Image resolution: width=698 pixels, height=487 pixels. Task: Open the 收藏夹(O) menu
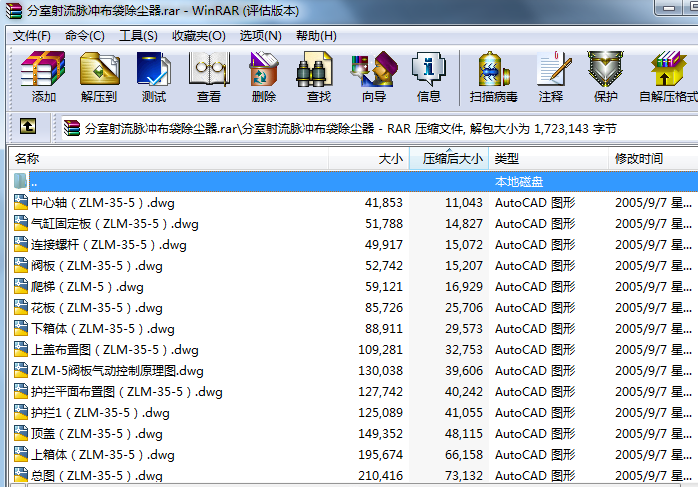199,36
